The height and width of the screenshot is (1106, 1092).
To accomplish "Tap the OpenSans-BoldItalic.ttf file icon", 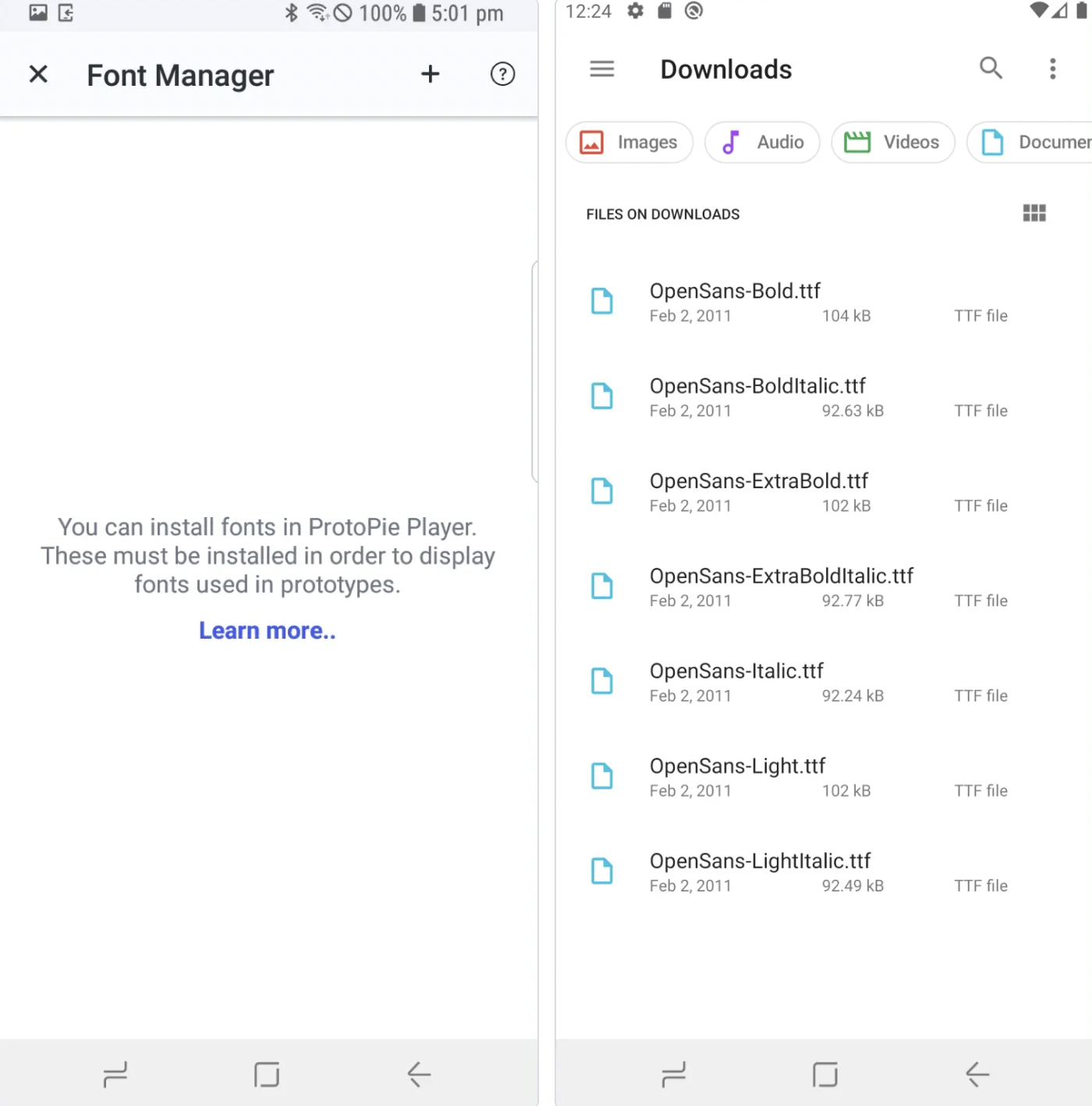I will 602,396.
